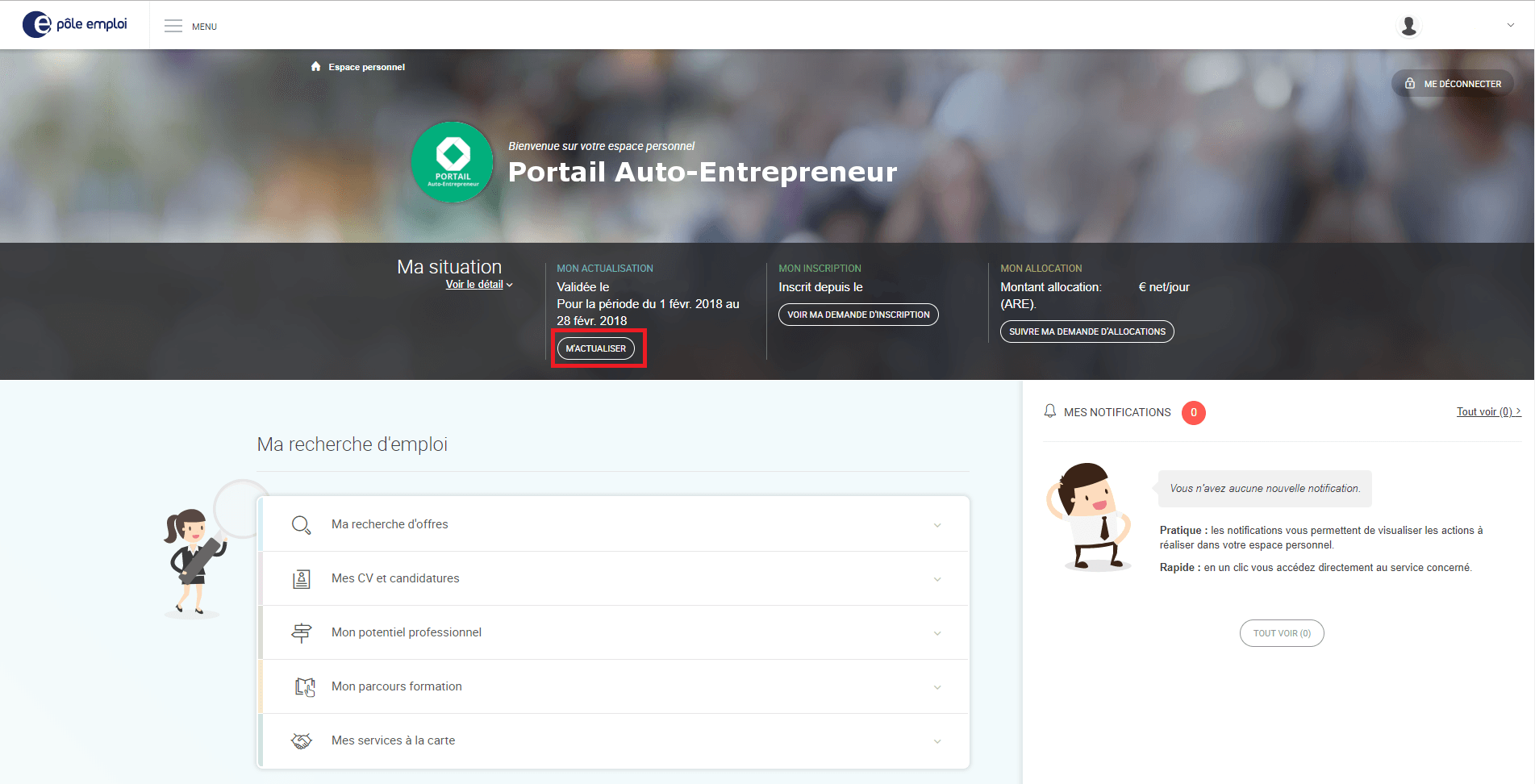
Task: Click the Portail Auto-Entrepreneur round logo
Action: coord(453,162)
